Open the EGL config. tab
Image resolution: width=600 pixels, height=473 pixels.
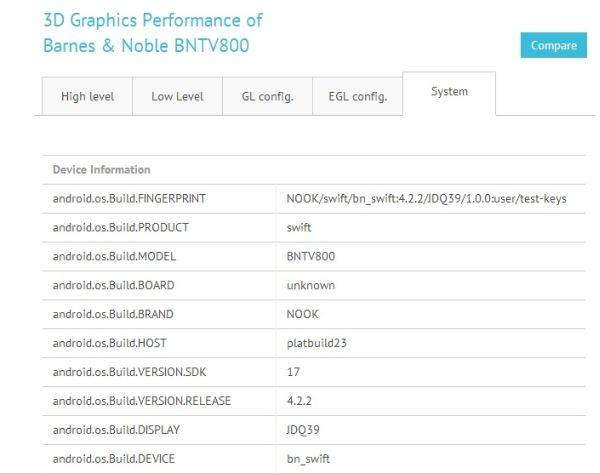[x=358, y=96]
